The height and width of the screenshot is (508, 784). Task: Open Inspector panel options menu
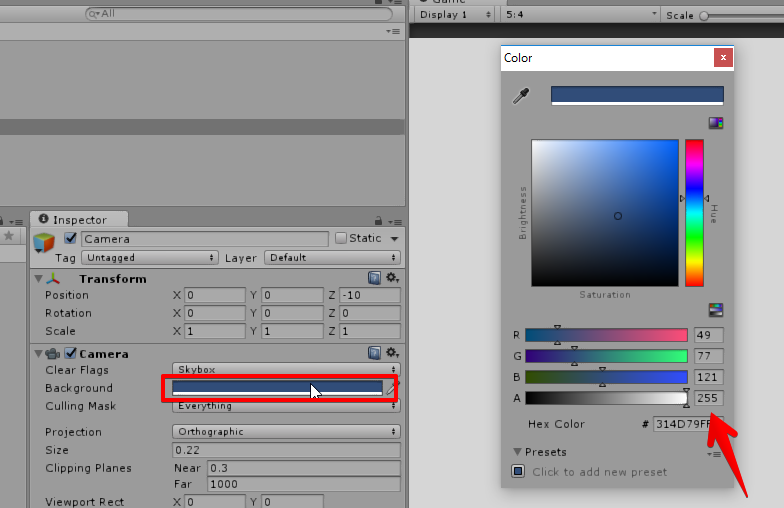click(395, 222)
